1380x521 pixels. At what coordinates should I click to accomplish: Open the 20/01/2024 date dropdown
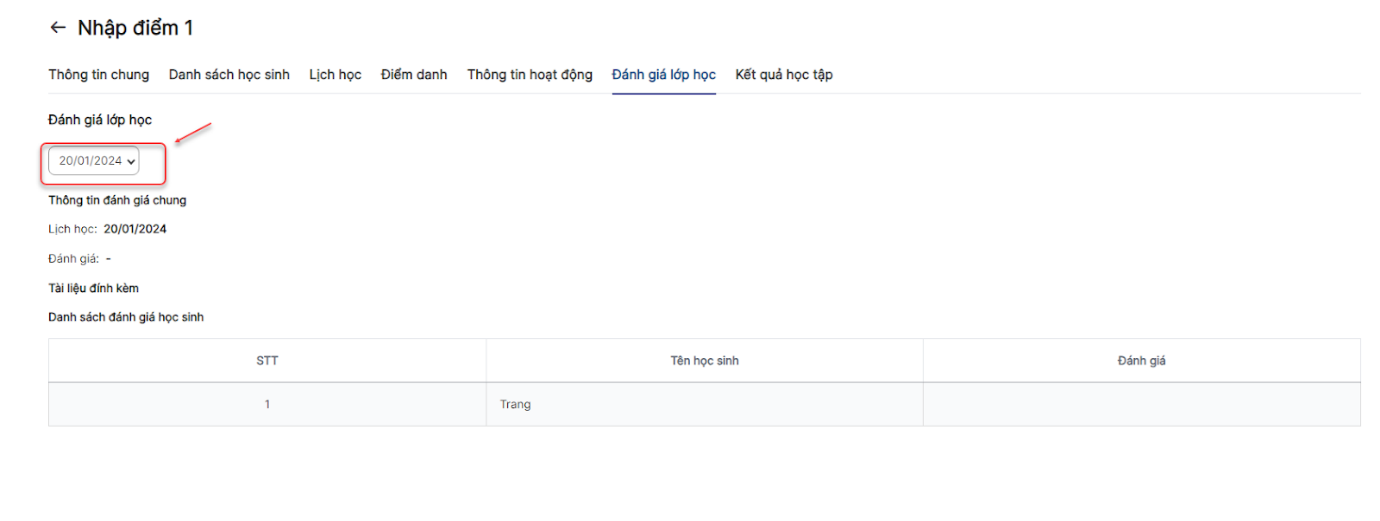94,160
